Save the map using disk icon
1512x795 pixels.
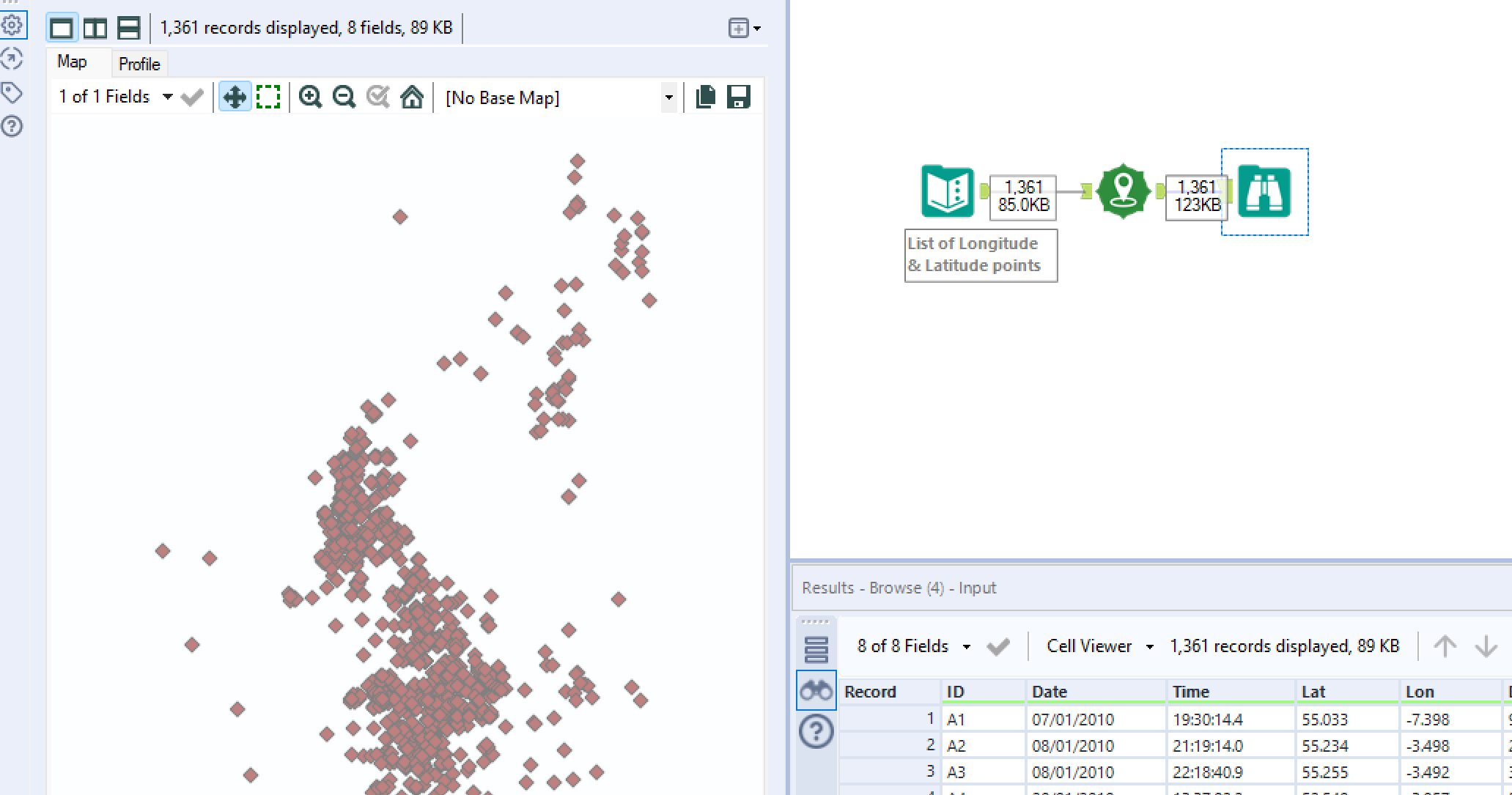pos(739,97)
